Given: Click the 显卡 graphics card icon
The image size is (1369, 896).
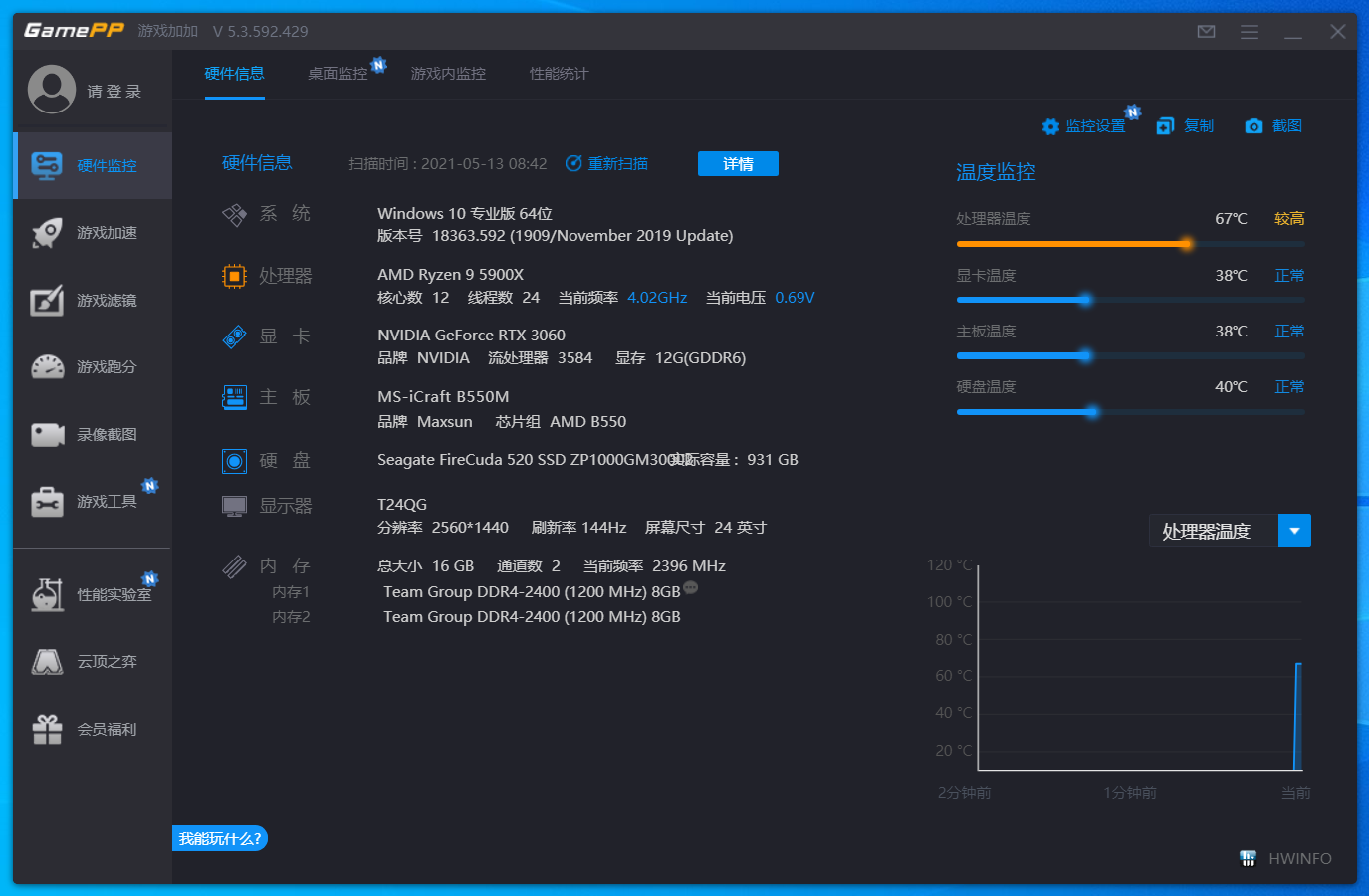Looking at the screenshot, I should tap(234, 337).
